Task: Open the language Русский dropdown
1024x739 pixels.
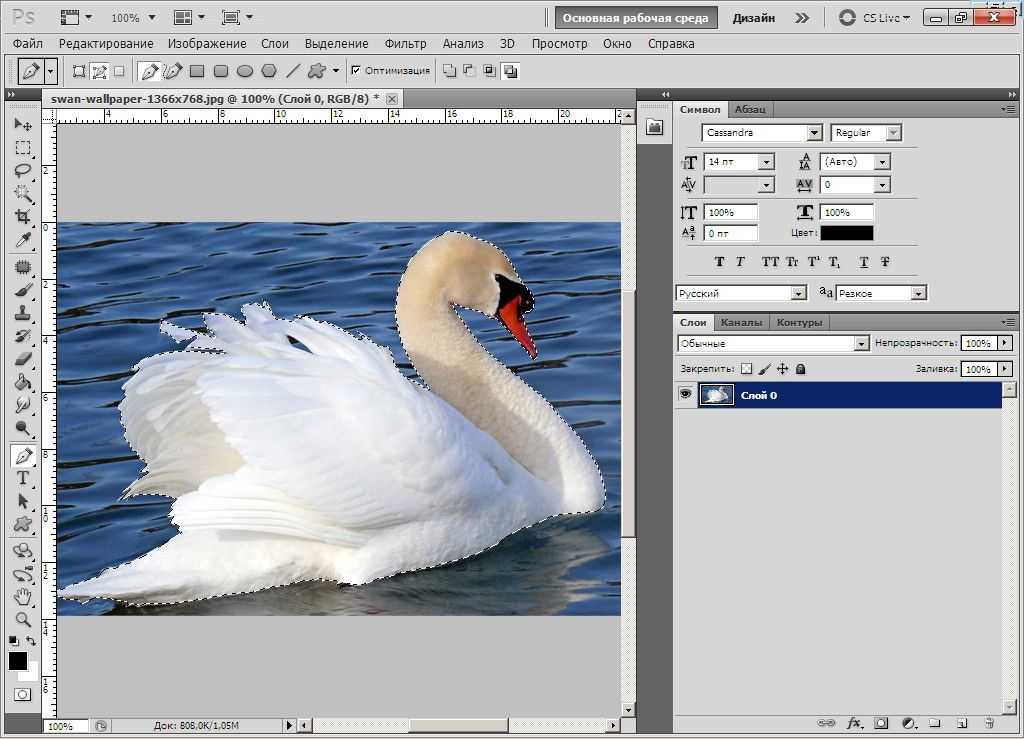Action: coord(799,294)
